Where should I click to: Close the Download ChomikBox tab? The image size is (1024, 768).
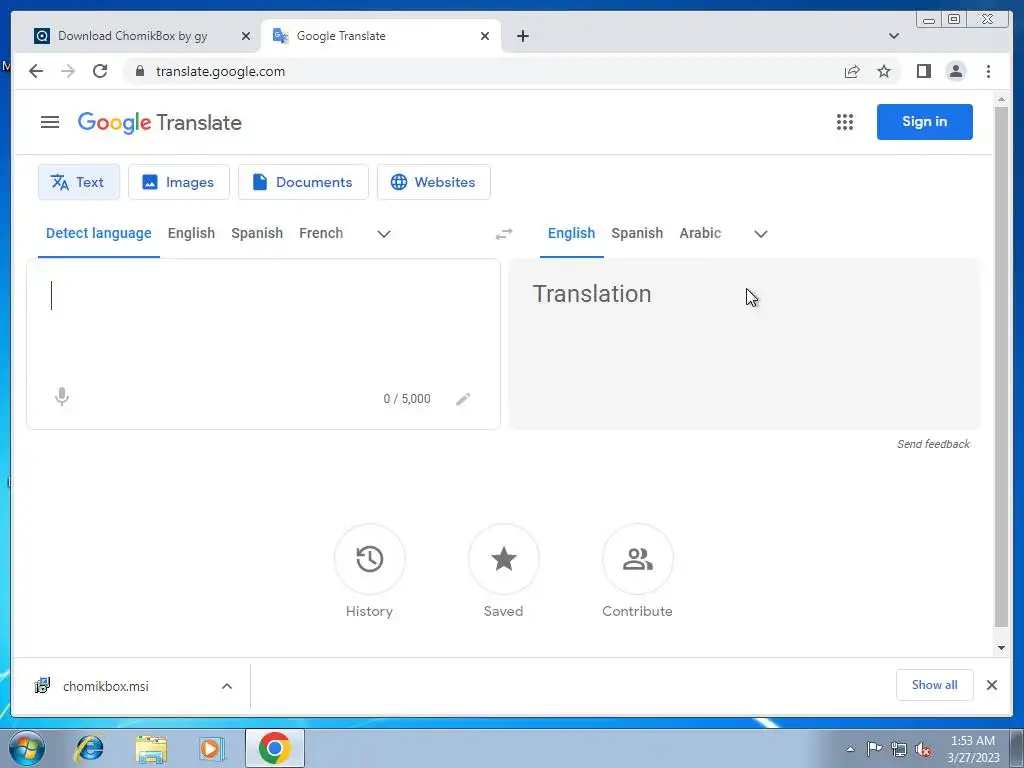tap(246, 36)
